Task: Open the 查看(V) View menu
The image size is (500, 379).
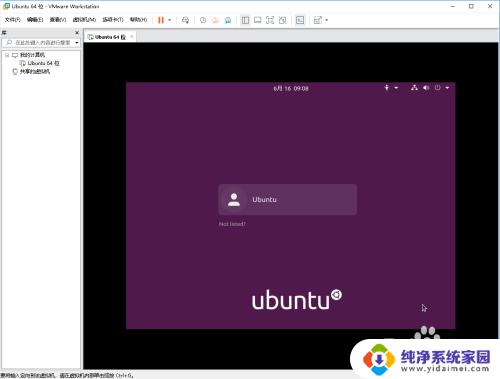Action: click(58, 20)
